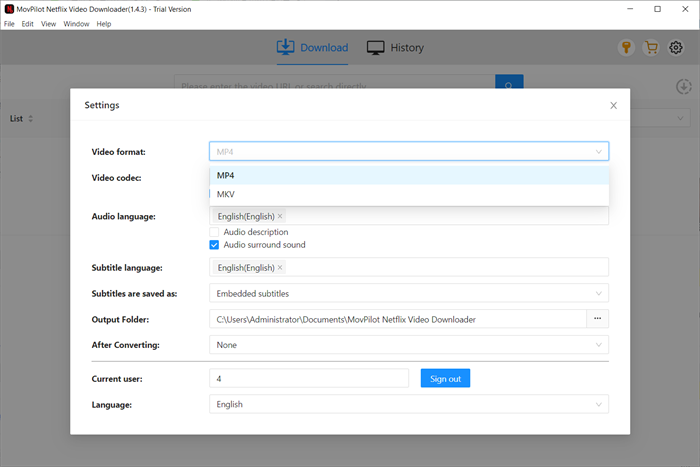Image resolution: width=700 pixels, height=467 pixels.
Task: Browse output folder with ellipsis button
Action: pyautogui.click(x=597, y=319)
